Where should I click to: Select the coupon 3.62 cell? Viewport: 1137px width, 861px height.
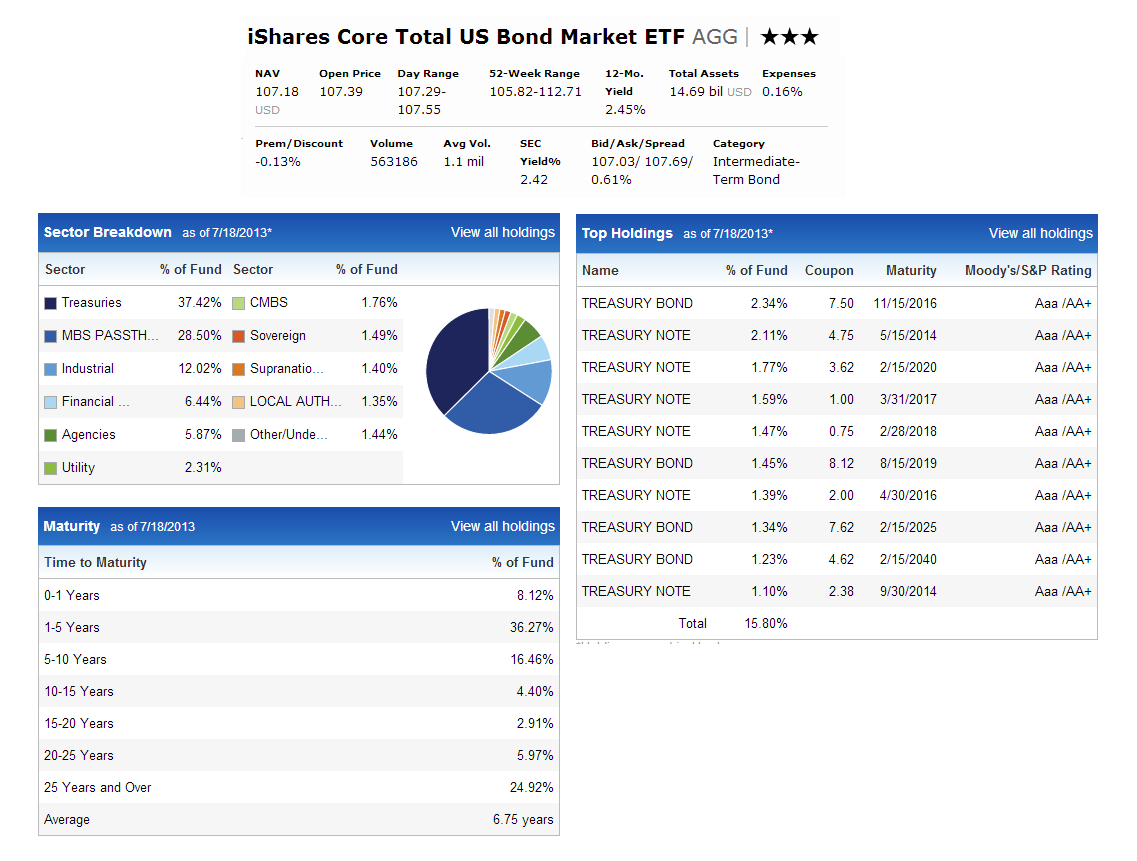[x=841, y=367]
